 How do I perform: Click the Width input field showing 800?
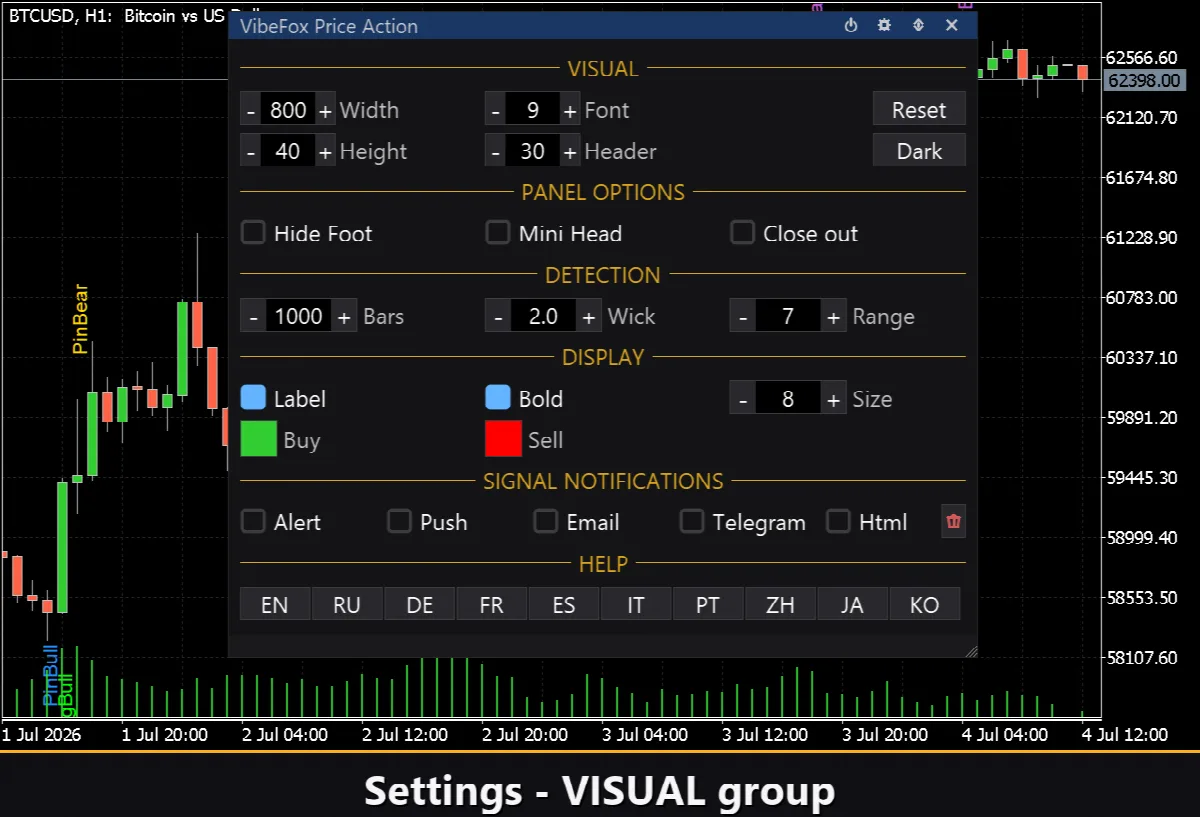pos(288,110)
